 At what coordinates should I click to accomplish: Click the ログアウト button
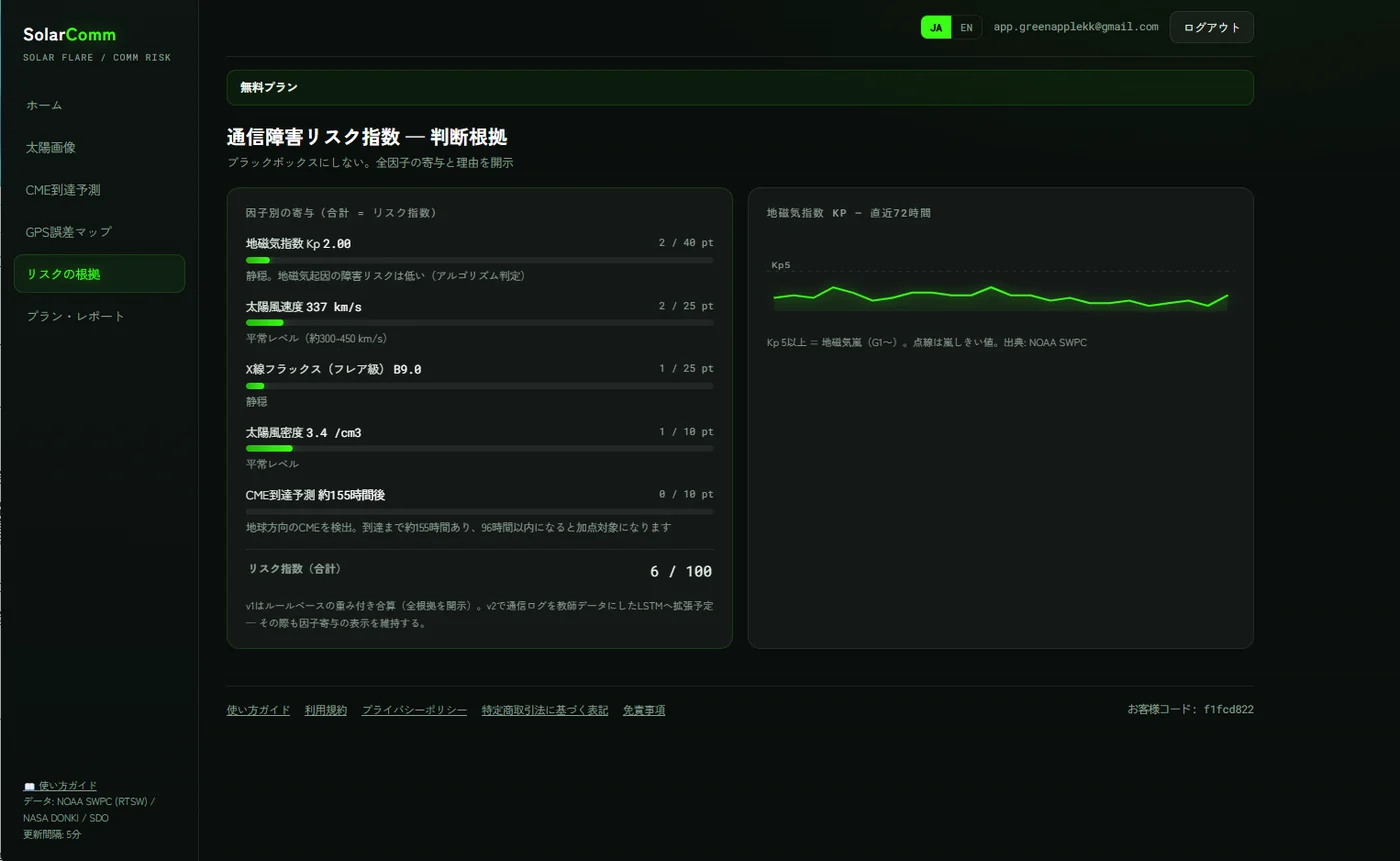click(x=1211, y=27)
